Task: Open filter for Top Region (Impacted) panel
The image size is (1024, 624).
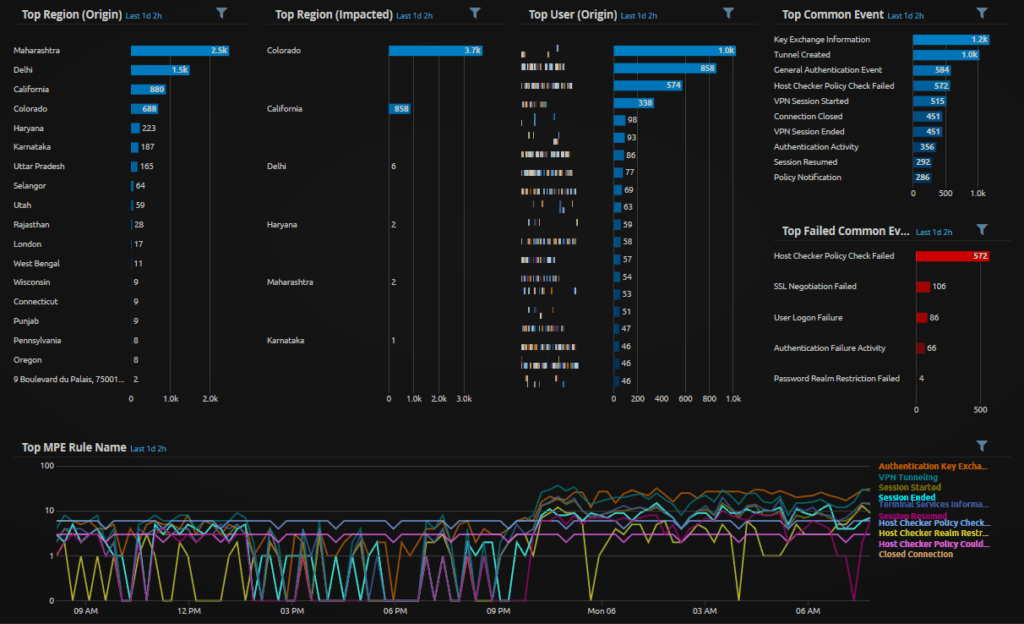Action: (x=475, y=13)
